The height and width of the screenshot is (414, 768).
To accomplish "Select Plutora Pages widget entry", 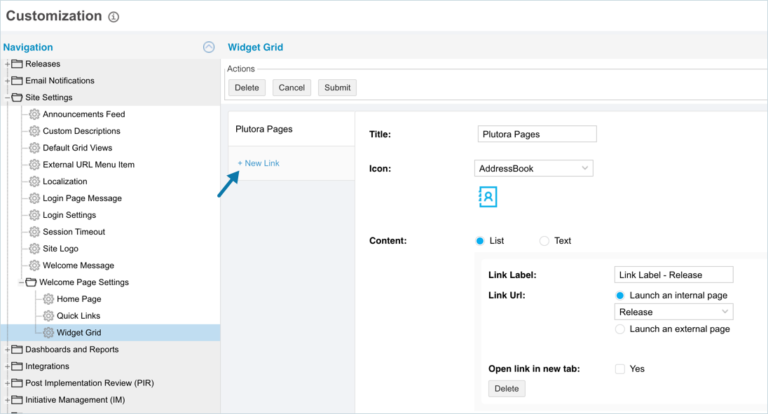I will pos(264,129).
